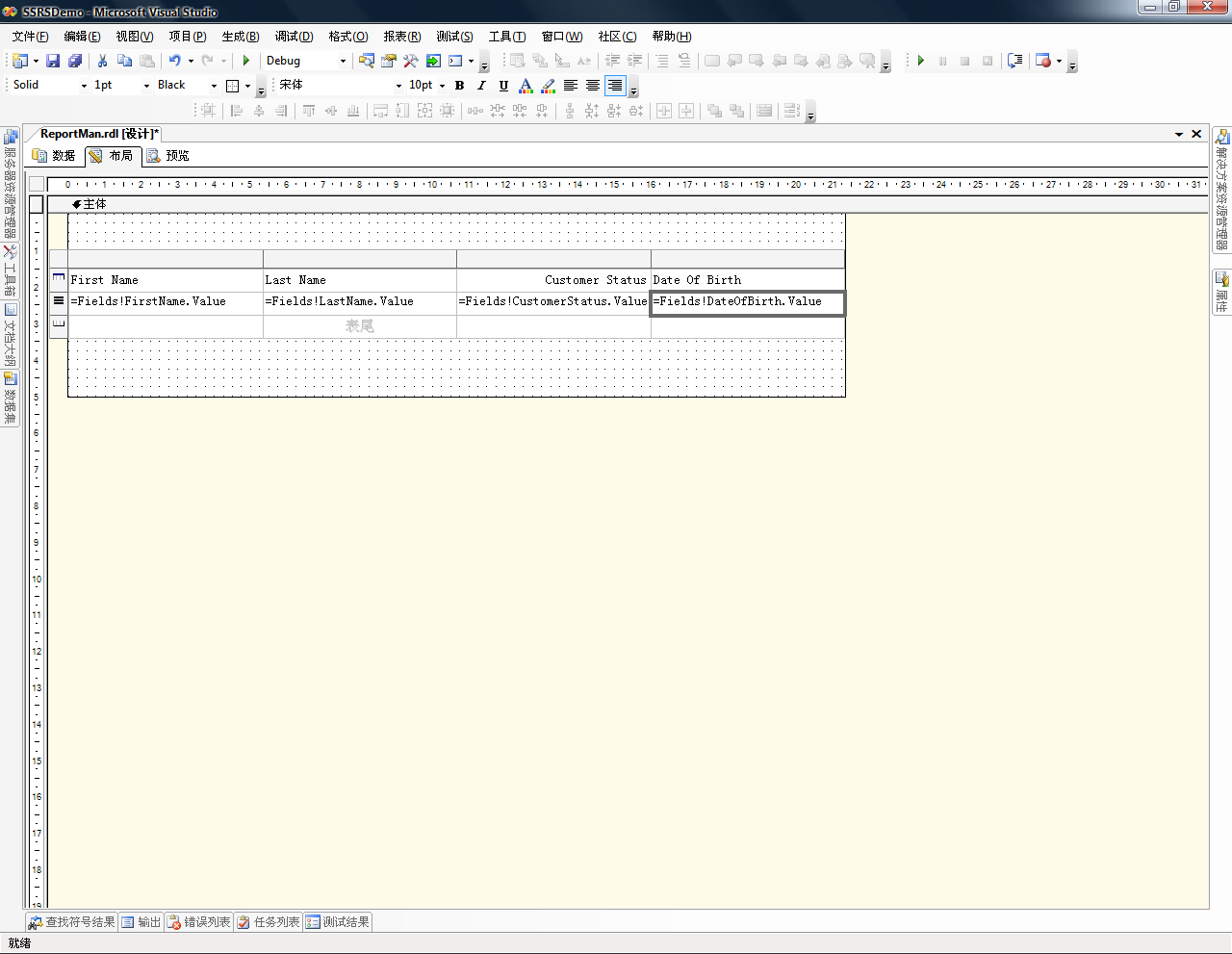1232x954 pixels.
Task: Switch to the 预览 tab
Action: [168, 156]
